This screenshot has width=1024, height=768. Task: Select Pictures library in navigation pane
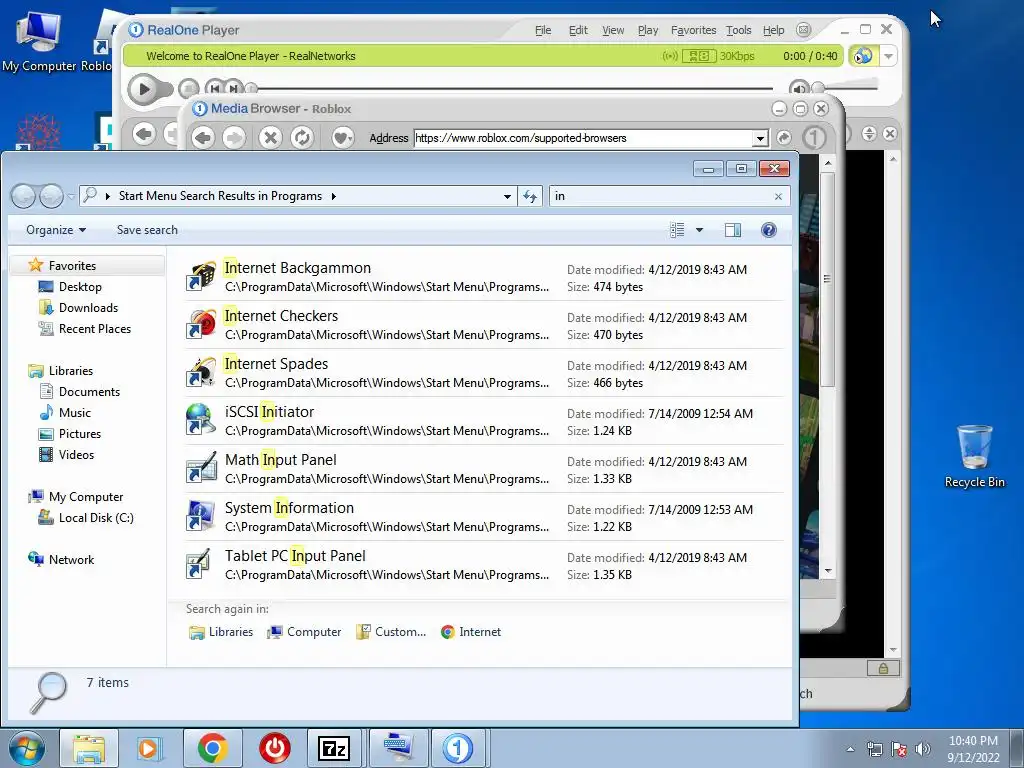[x=80, y=434]
